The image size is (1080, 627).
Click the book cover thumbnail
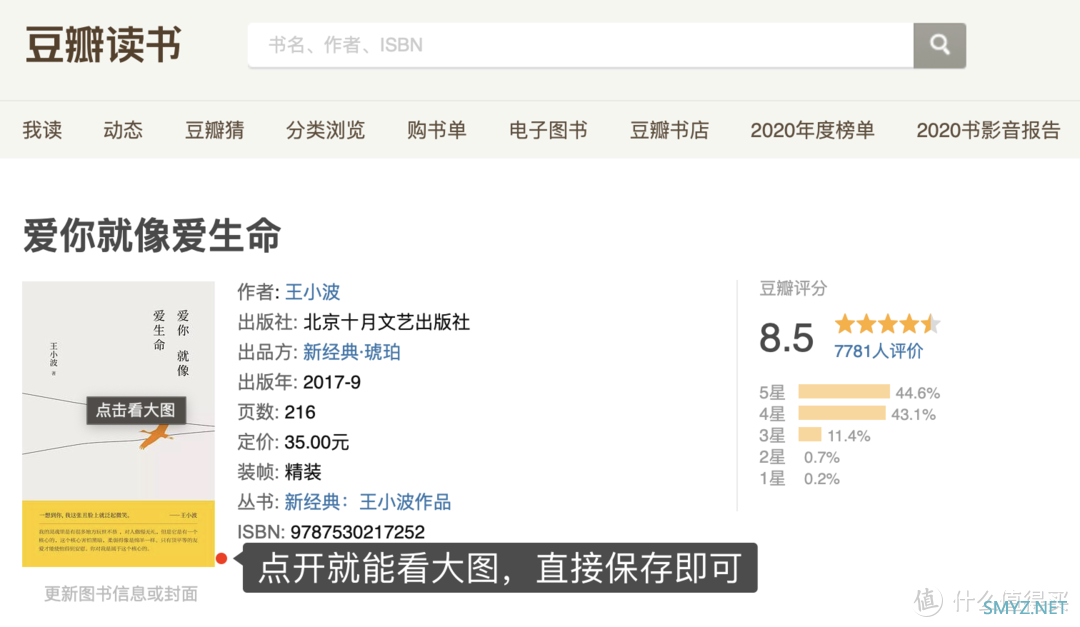(x=118, y=424)
